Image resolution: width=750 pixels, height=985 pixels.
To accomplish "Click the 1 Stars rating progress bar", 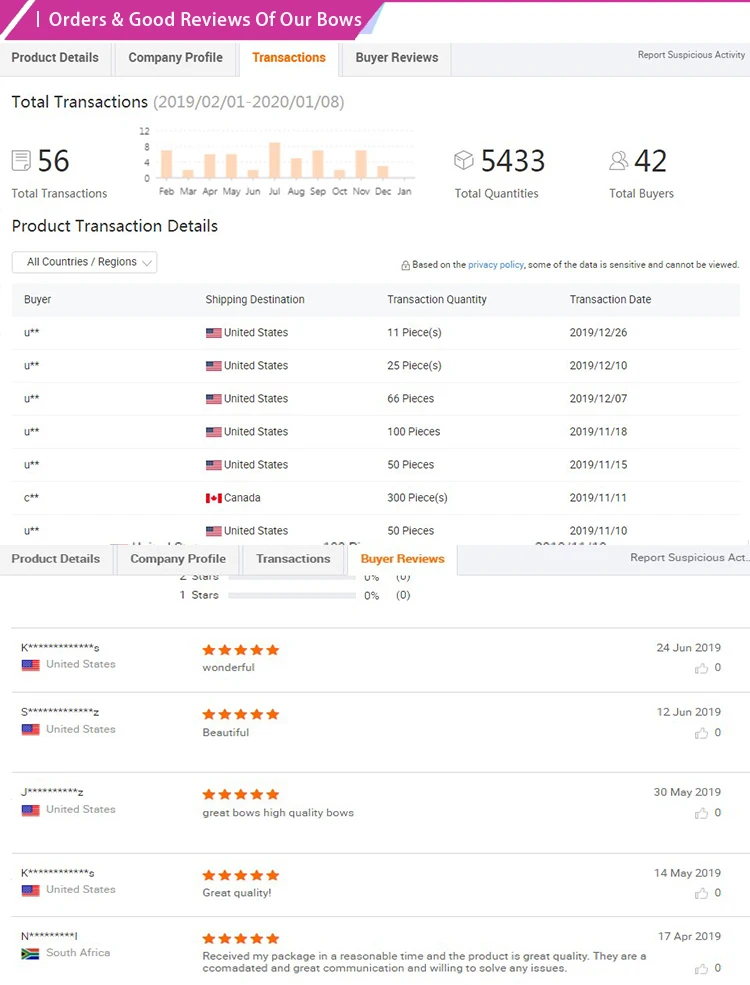I will (x=291, y=595).
